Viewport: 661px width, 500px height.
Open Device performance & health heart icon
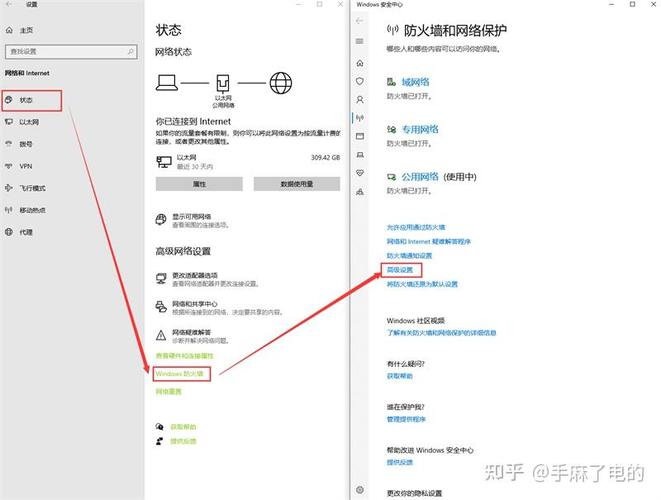point(360,173)
